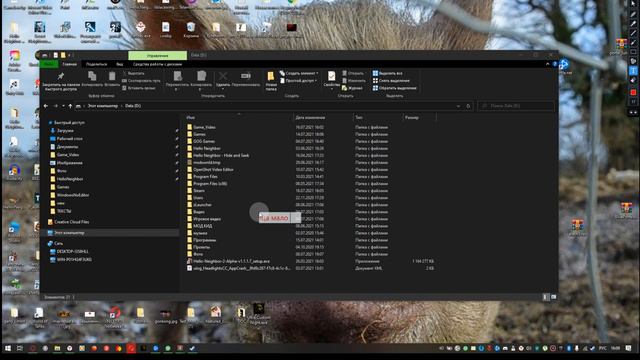The image size is (640, 360).
Task: Focus the search Data (D:) field
Action: 516,106
